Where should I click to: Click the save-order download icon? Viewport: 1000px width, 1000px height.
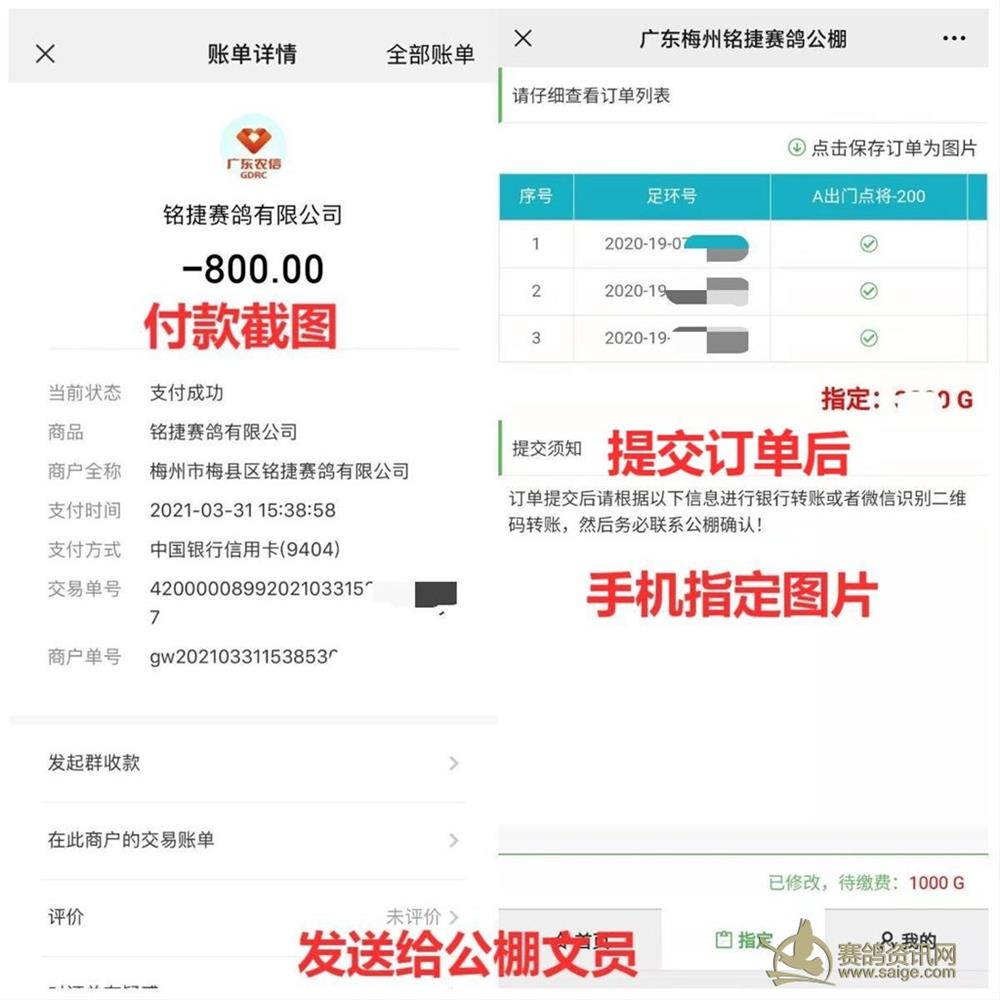[797, 147]
